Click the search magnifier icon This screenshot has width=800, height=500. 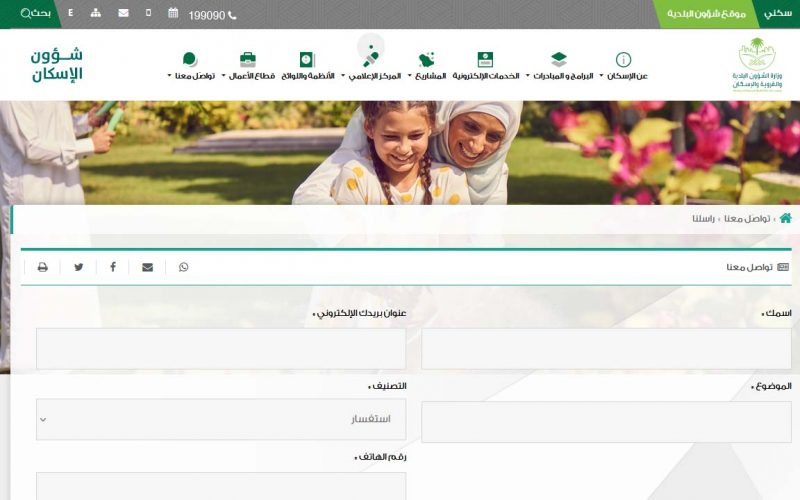26,14
